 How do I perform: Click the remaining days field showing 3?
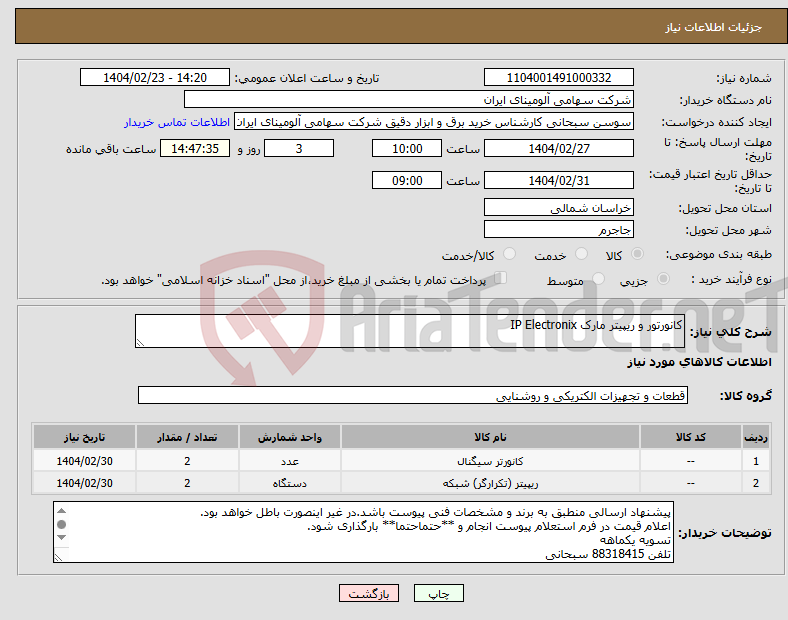tap(299, 148)
